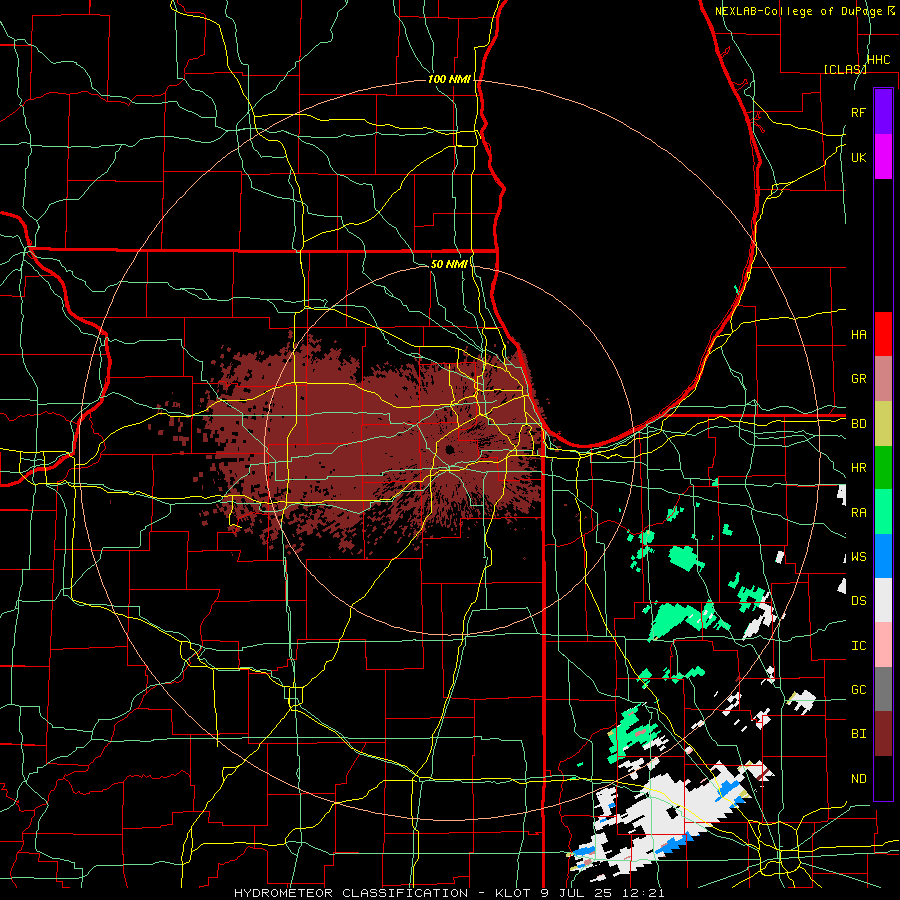Click the ND black legend color swatch

883,778
